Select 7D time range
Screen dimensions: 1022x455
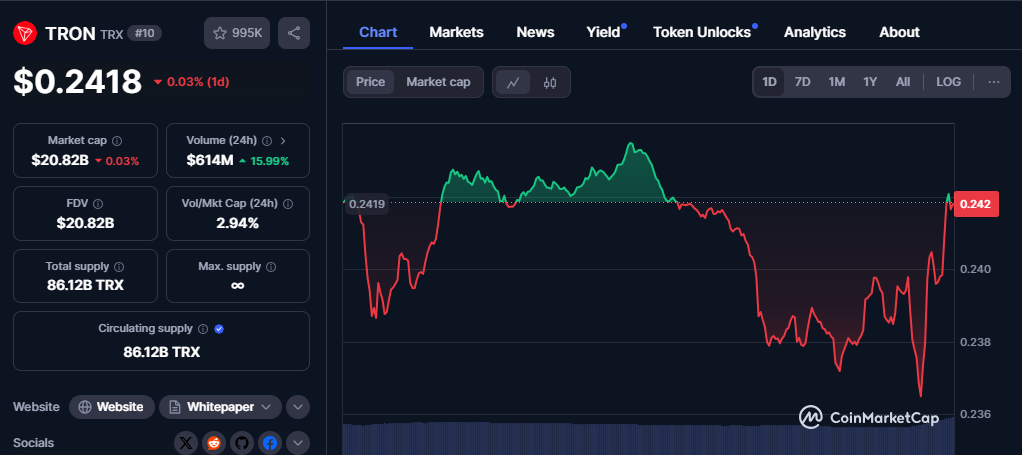click(x=802, y=82)
